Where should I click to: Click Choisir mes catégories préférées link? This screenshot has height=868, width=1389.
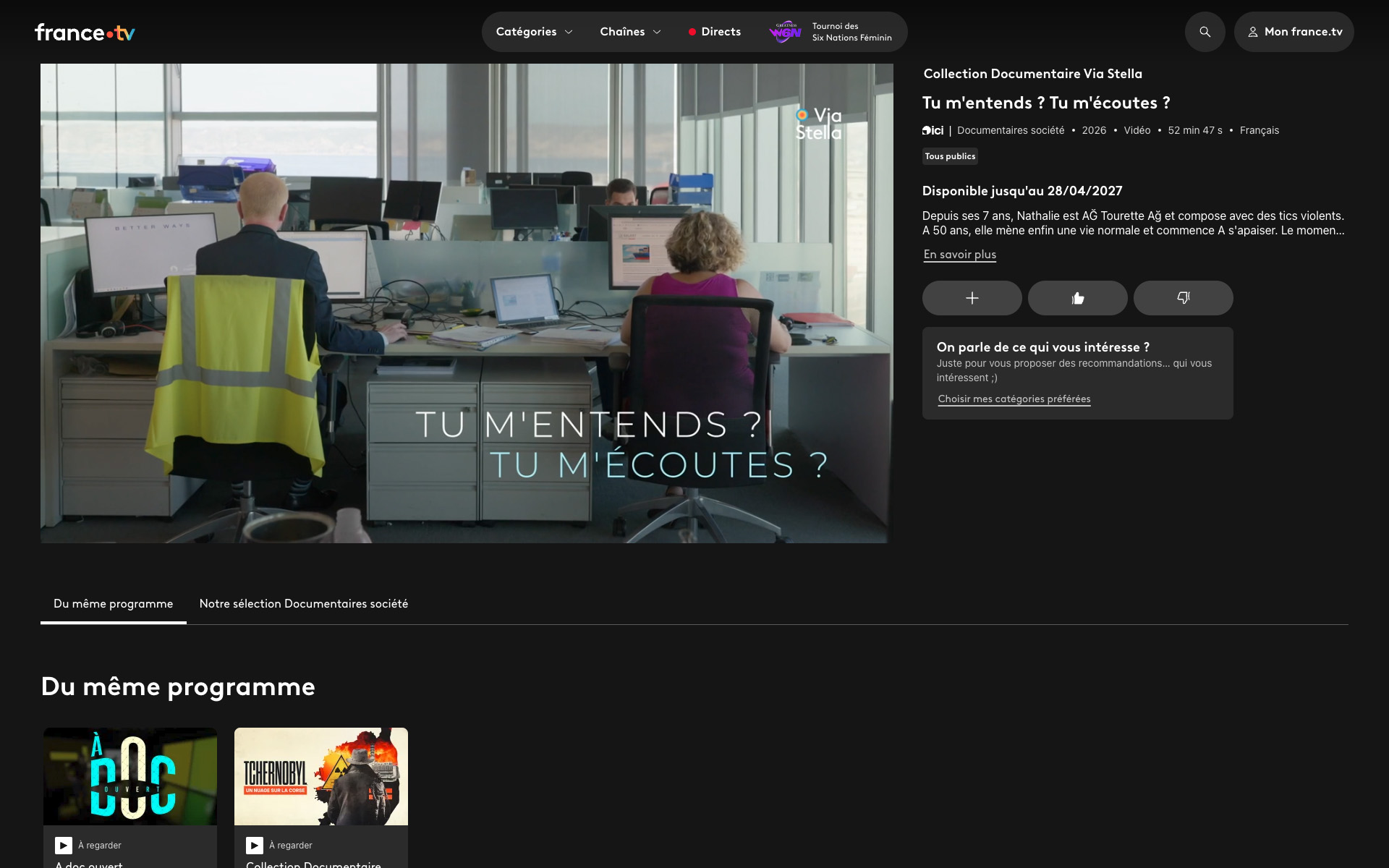1014,399
